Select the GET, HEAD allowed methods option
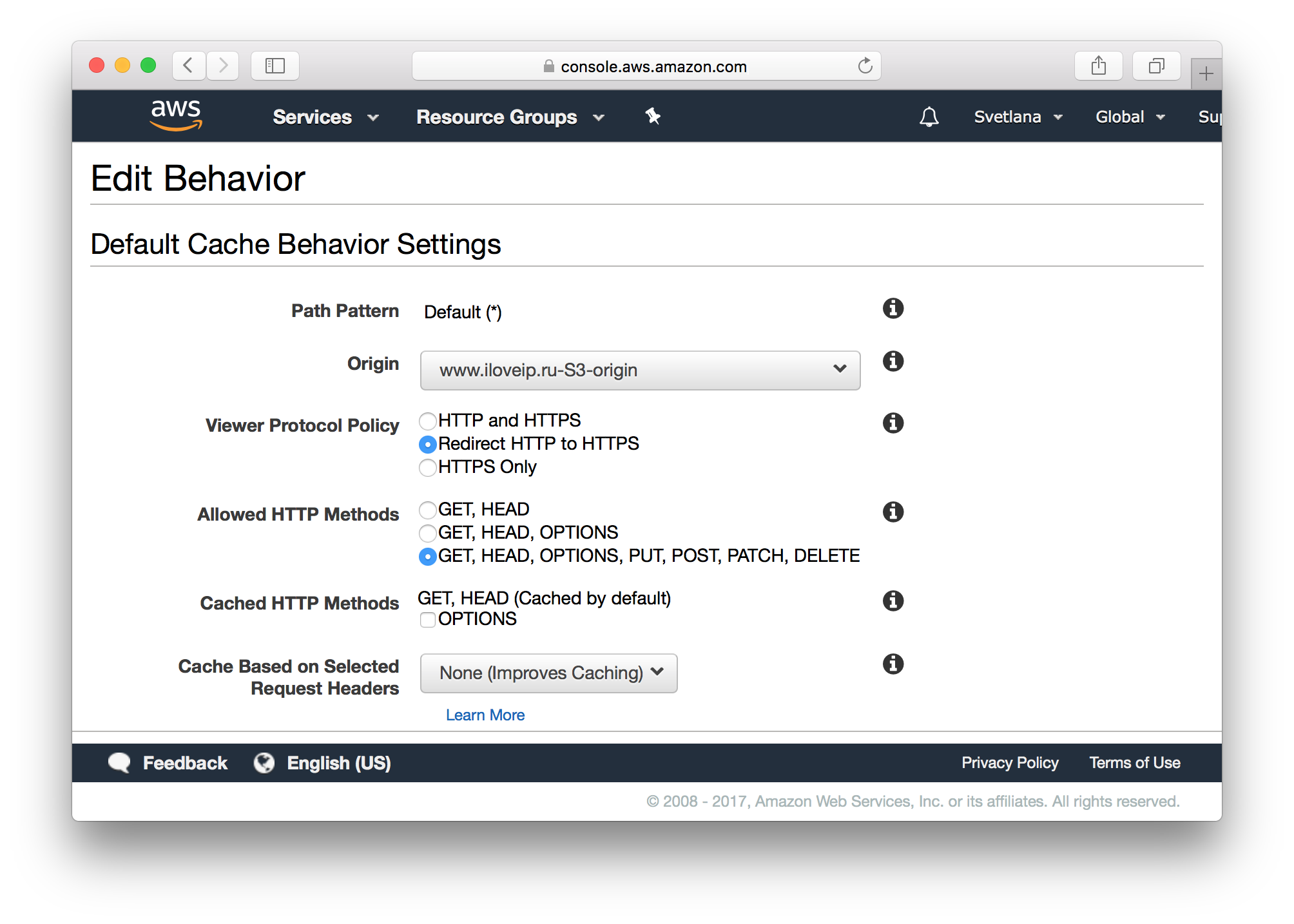 pos(427,510)
